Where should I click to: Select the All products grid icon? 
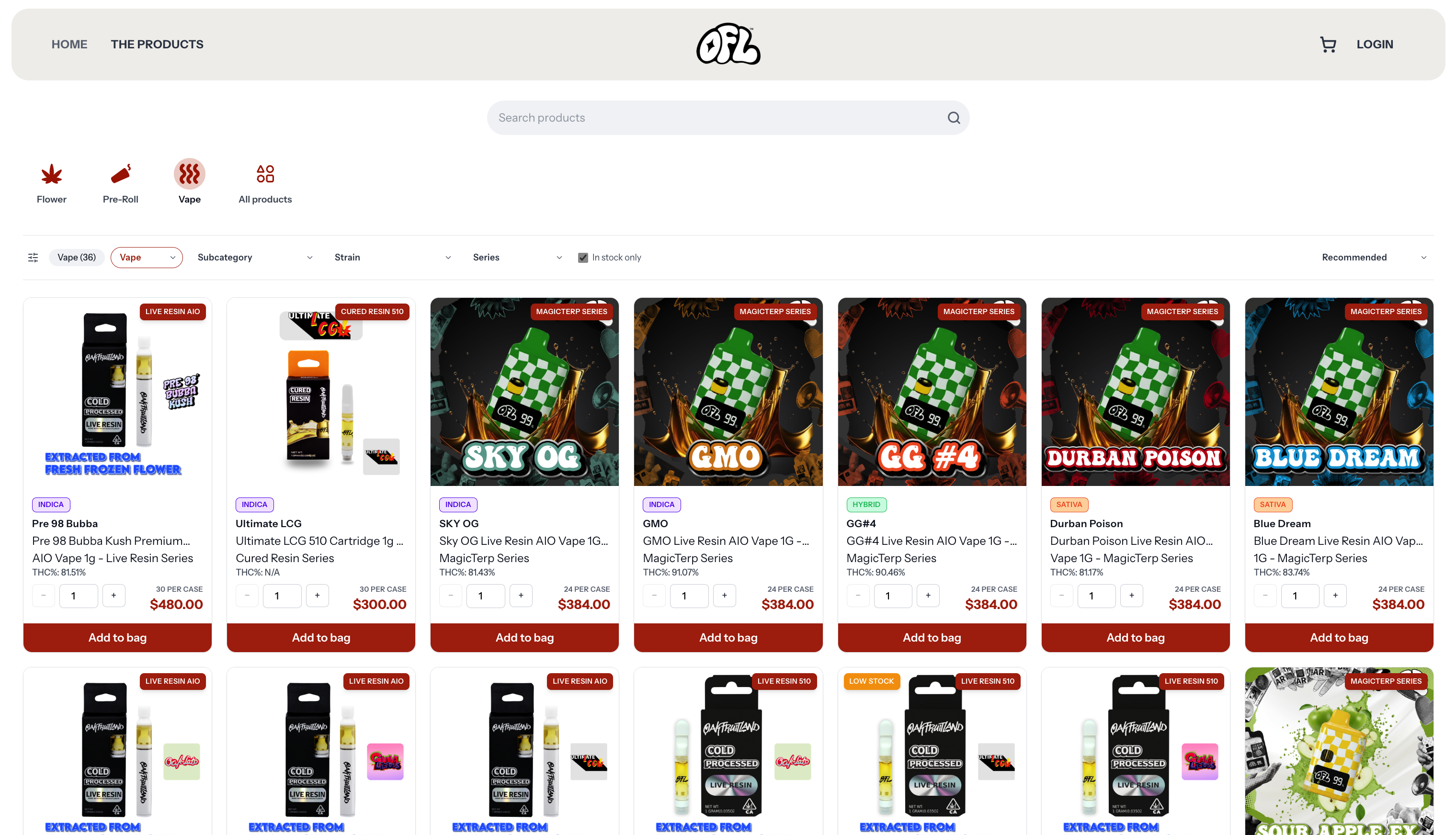coord(265,174)
